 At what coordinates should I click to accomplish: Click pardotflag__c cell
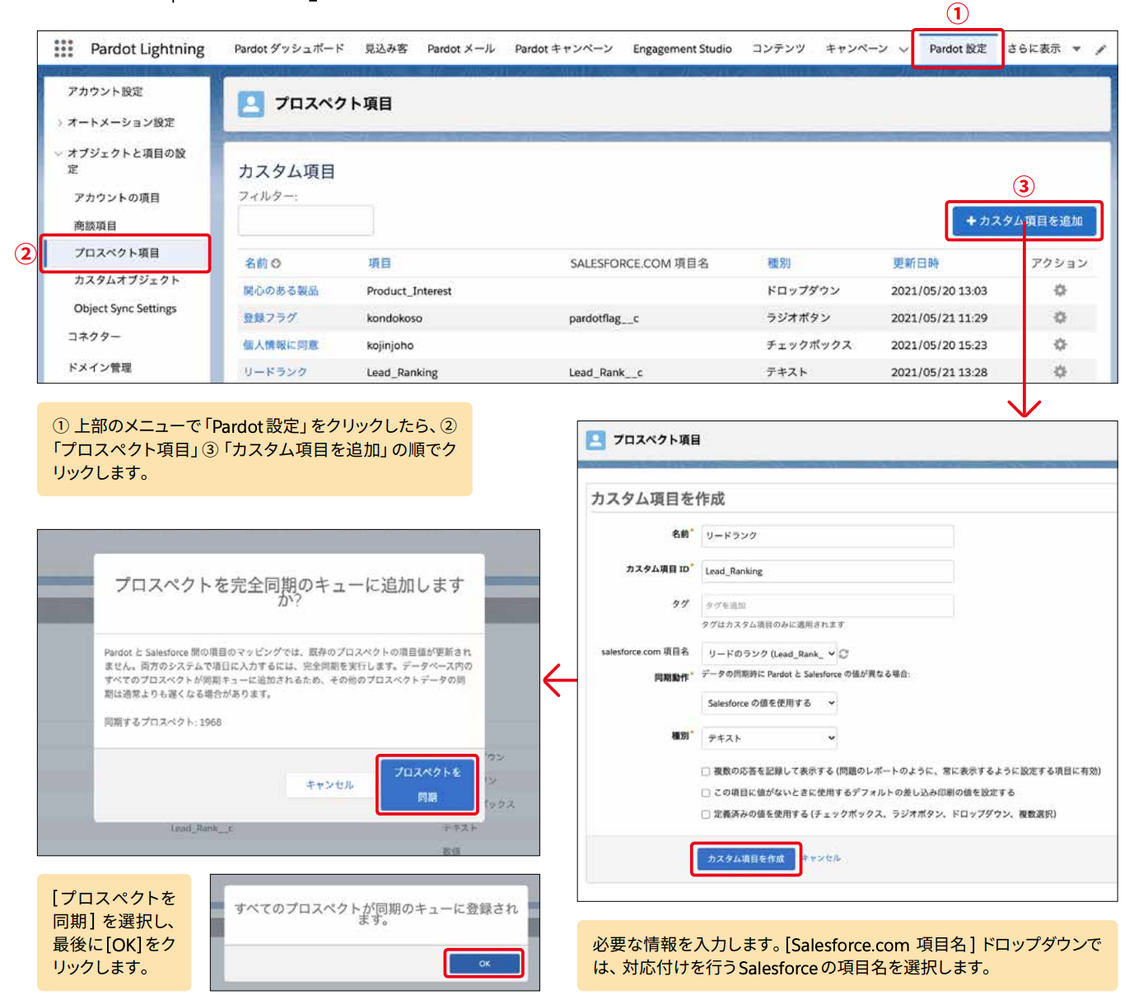point(604,319)
